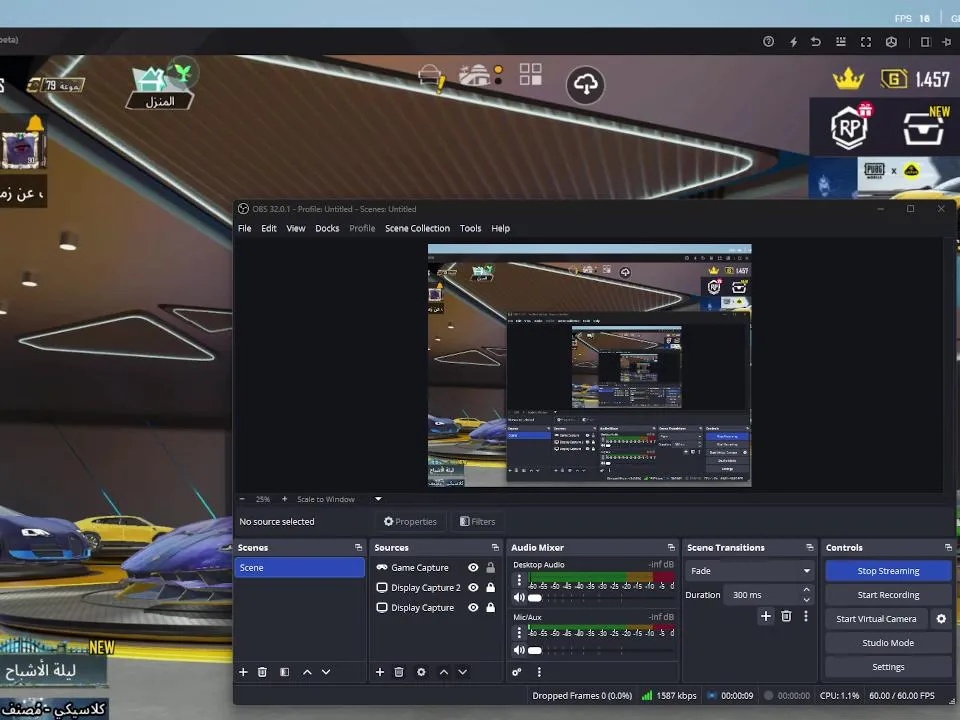Toggle lock on Game Capture source
Viewport: 960px width, 720px height.
490,568
